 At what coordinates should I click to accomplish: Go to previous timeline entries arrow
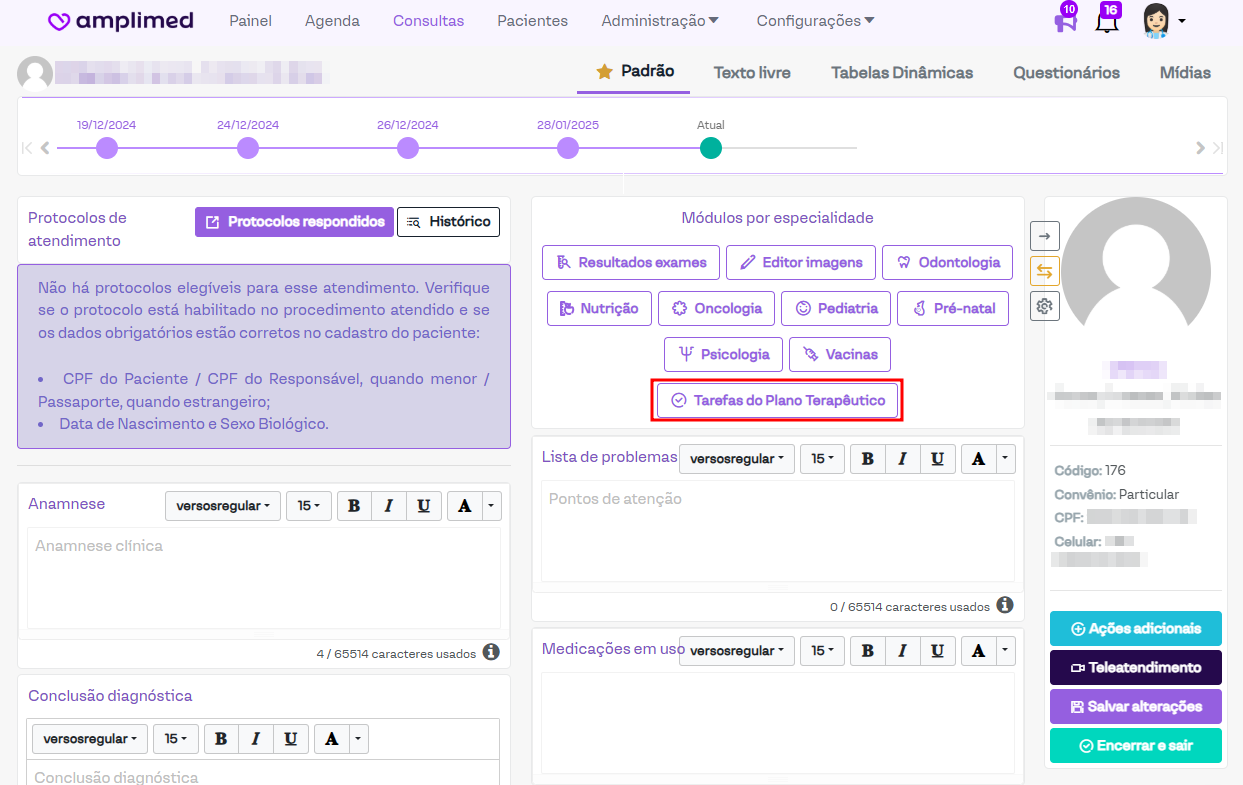coord(45,148)
